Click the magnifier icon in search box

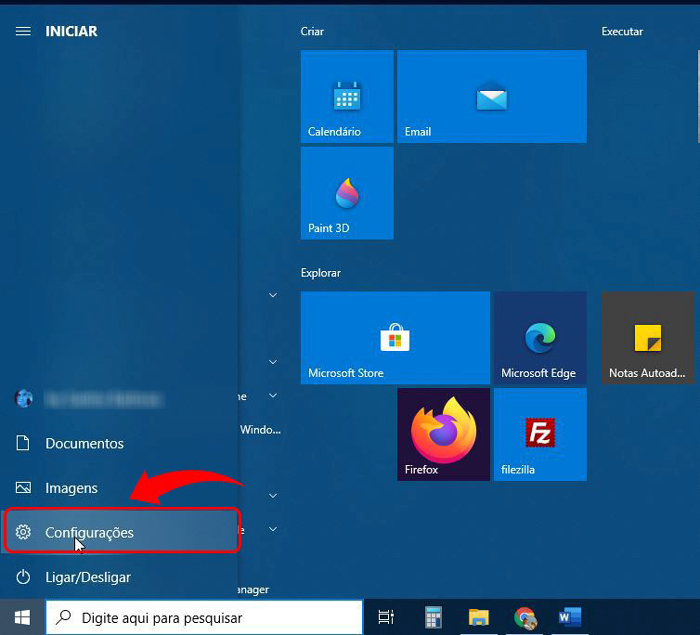pos(63,617)
